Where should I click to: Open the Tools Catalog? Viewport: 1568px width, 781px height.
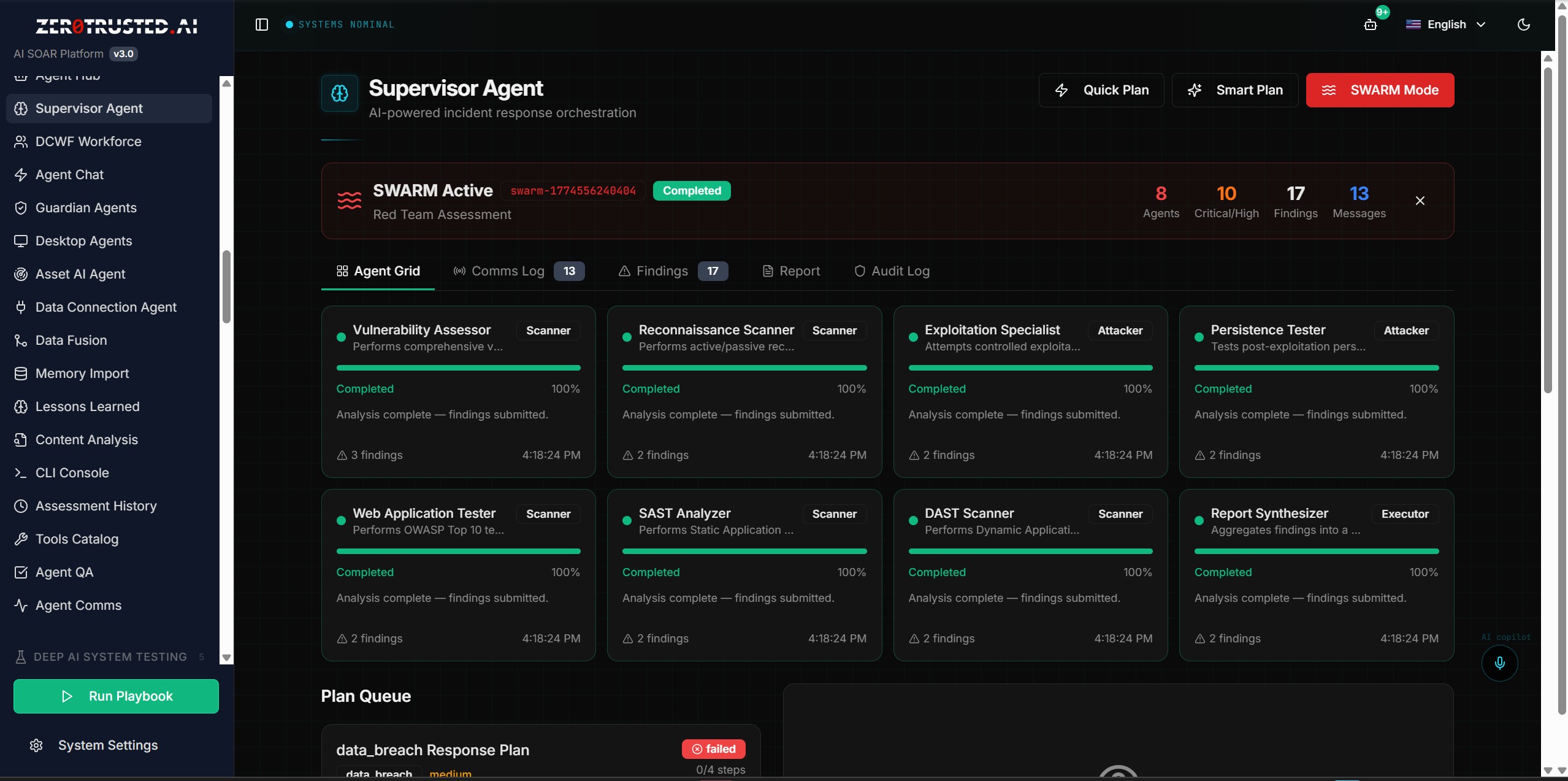pyautogui.click(x=76, y=539)
